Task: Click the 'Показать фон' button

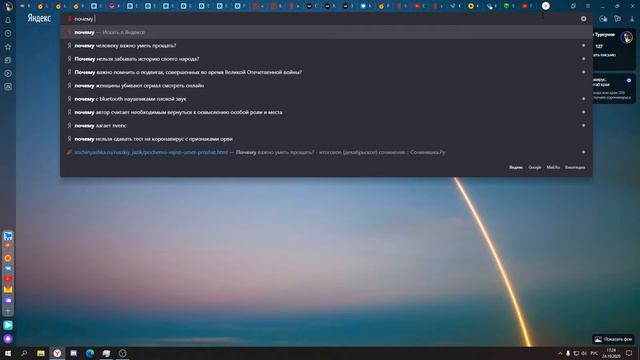Action: tap(613, 339)
